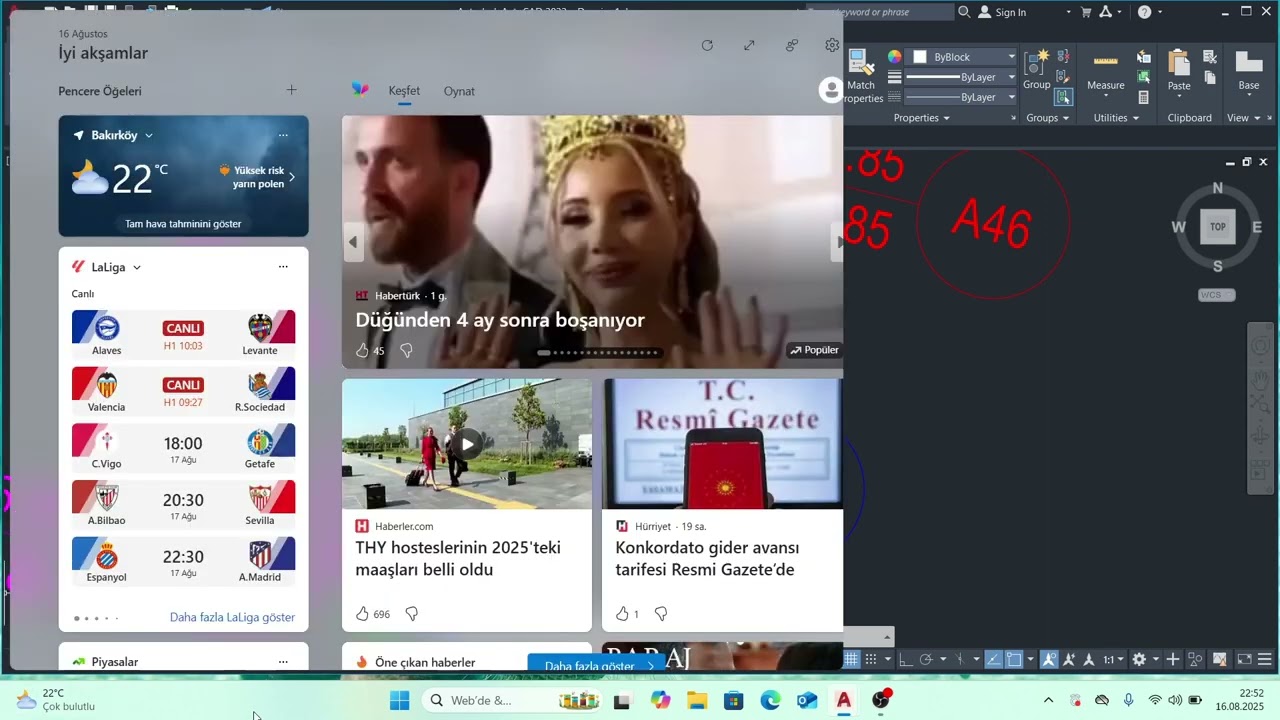Open ByLayer linetype dropdown
The width and height of the screenshot is (1280, 720).
tap(1011, 97)
